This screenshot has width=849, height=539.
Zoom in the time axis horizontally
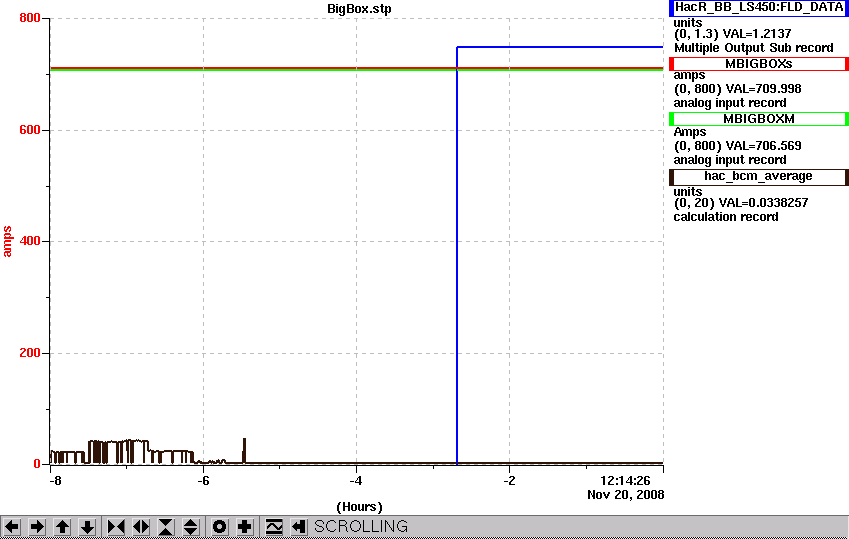pyautogui.click(x=116, y=527)
